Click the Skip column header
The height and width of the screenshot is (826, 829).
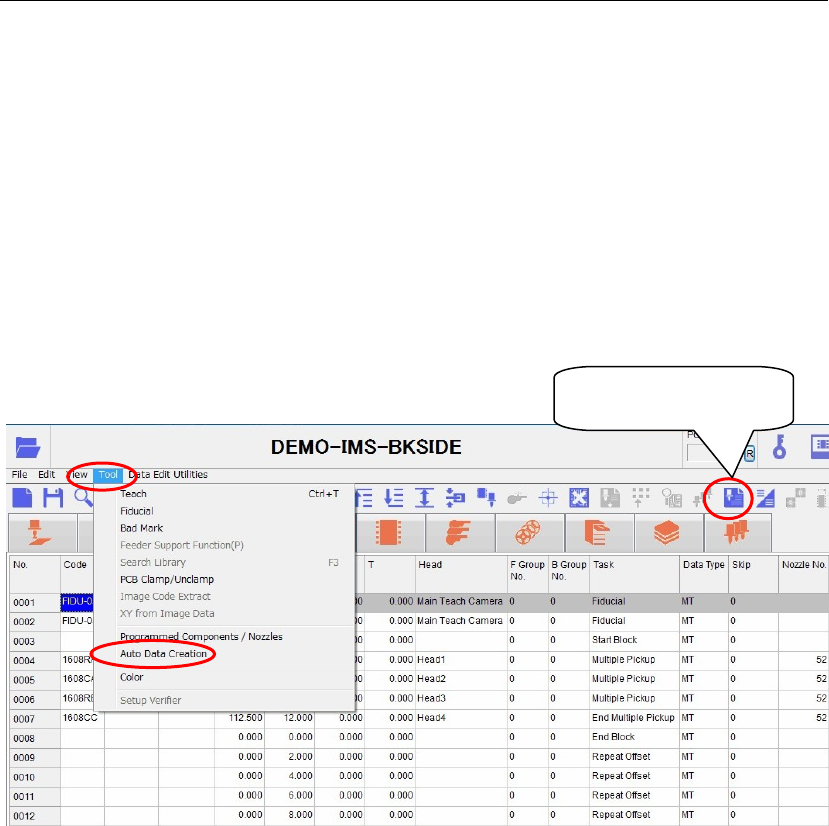[753, 573]
